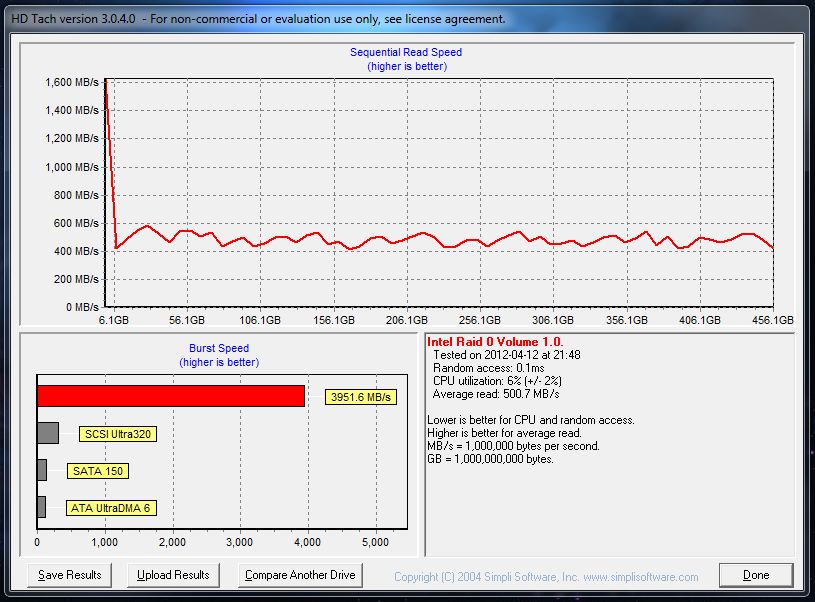Click the 600 MB/s axis label

click(76, 223)
